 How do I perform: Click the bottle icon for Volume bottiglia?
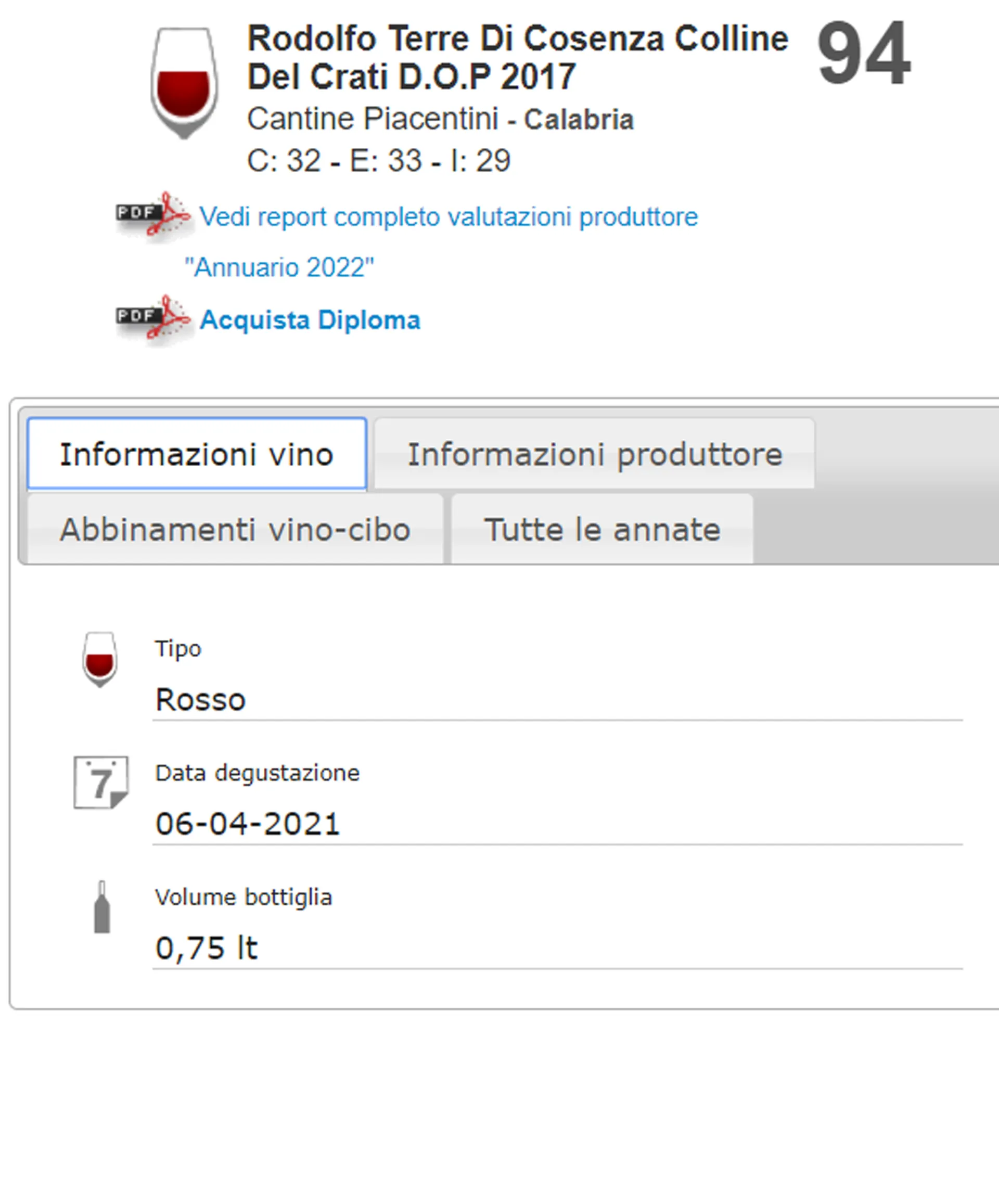click(x=102, y=906)
